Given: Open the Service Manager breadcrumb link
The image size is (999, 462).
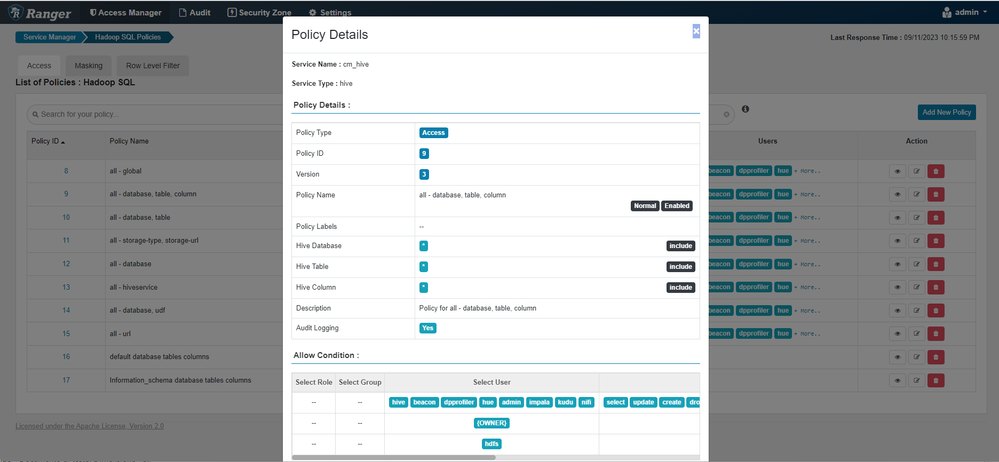Looking at the screenshot, I should coord(48,37).
